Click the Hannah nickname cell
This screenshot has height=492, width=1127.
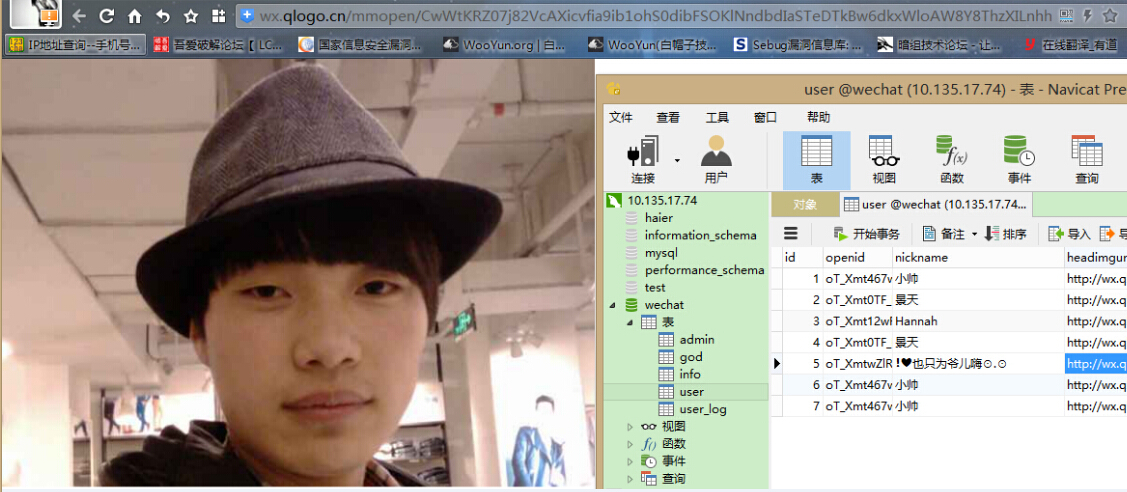point(978,321)
